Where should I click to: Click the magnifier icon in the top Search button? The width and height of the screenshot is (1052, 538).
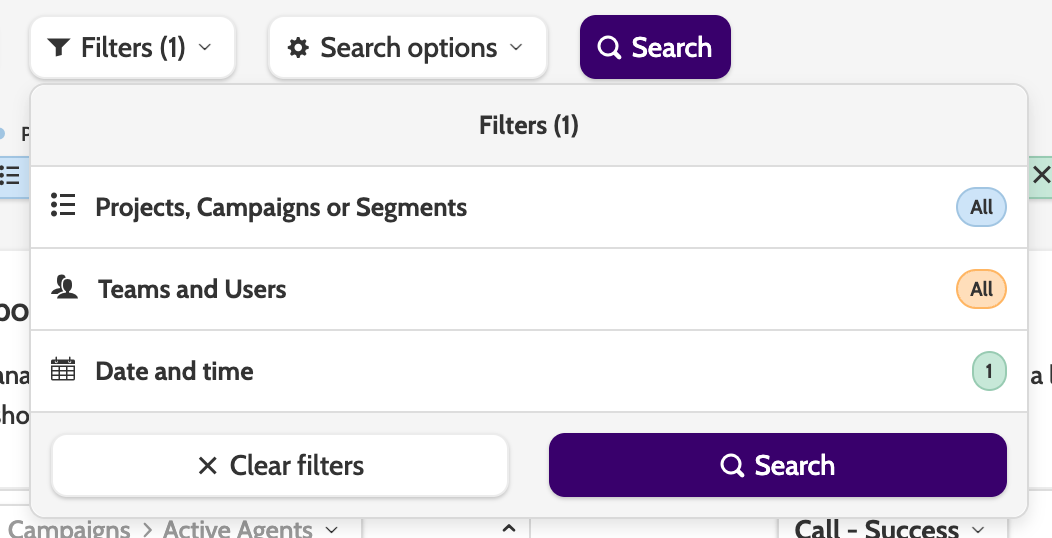coord(609,48)
